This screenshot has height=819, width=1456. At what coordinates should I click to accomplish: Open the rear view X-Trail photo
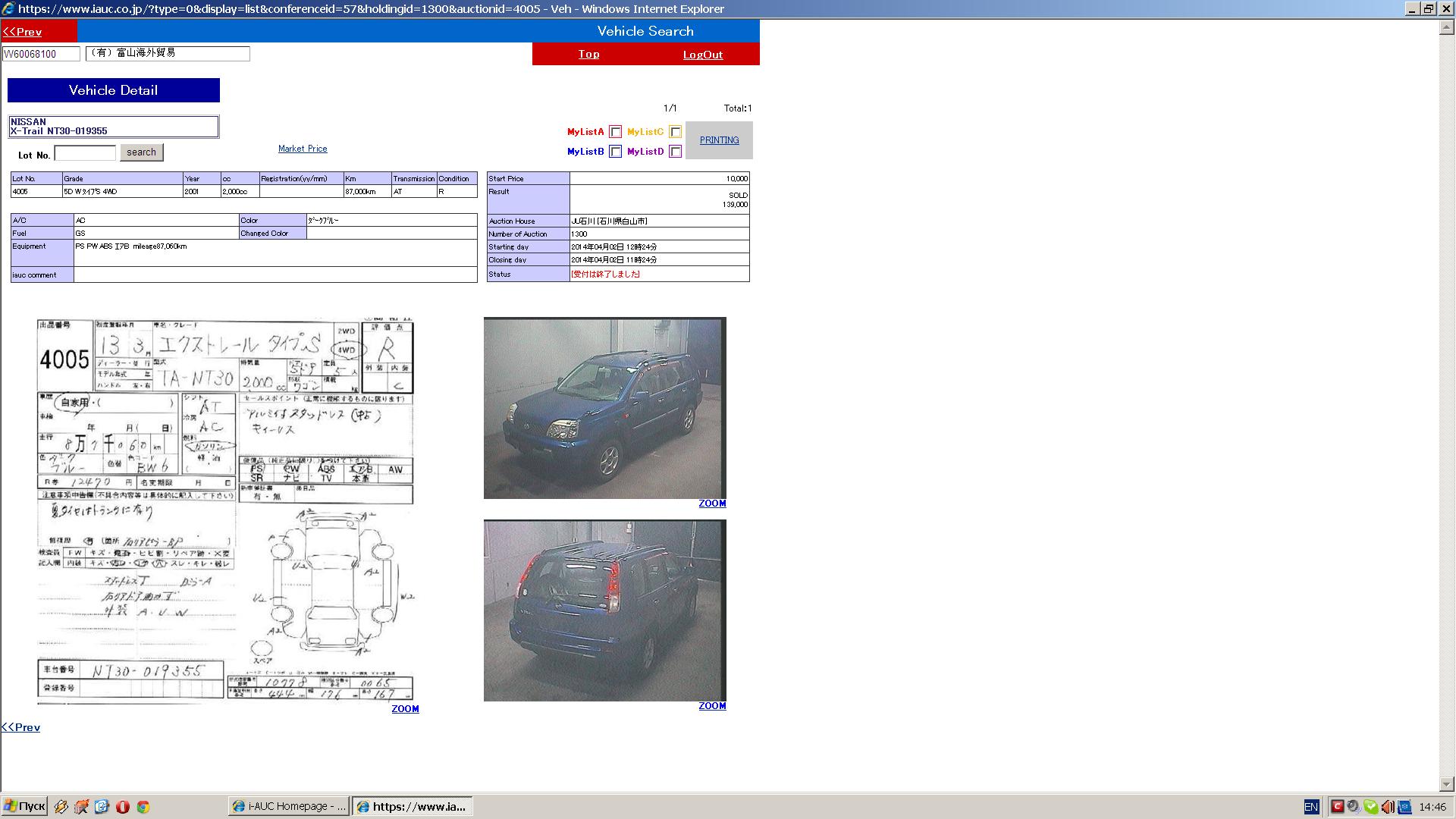click(604, 610)
